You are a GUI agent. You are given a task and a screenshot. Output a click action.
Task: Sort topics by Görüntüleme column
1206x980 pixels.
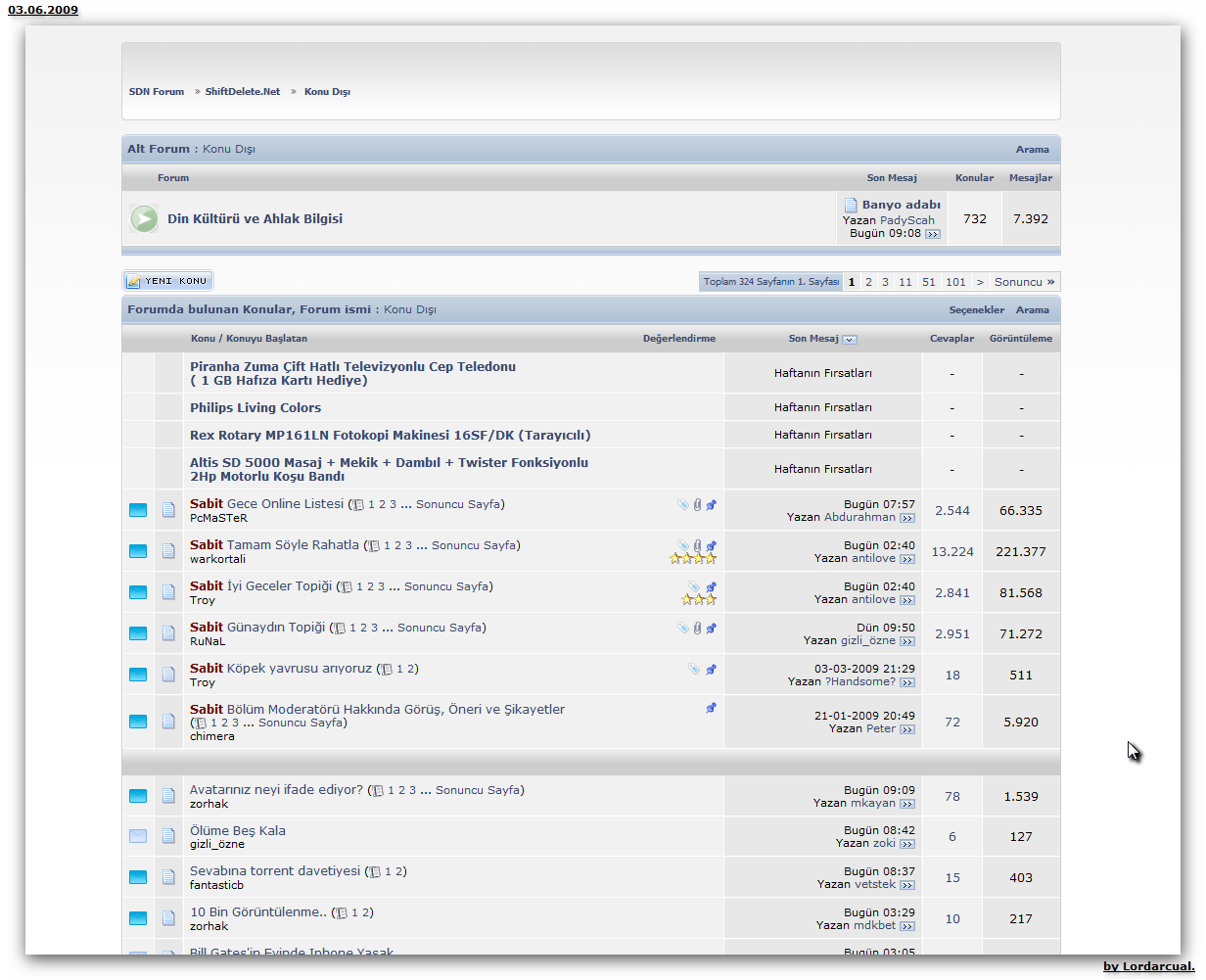(1020, 339)
